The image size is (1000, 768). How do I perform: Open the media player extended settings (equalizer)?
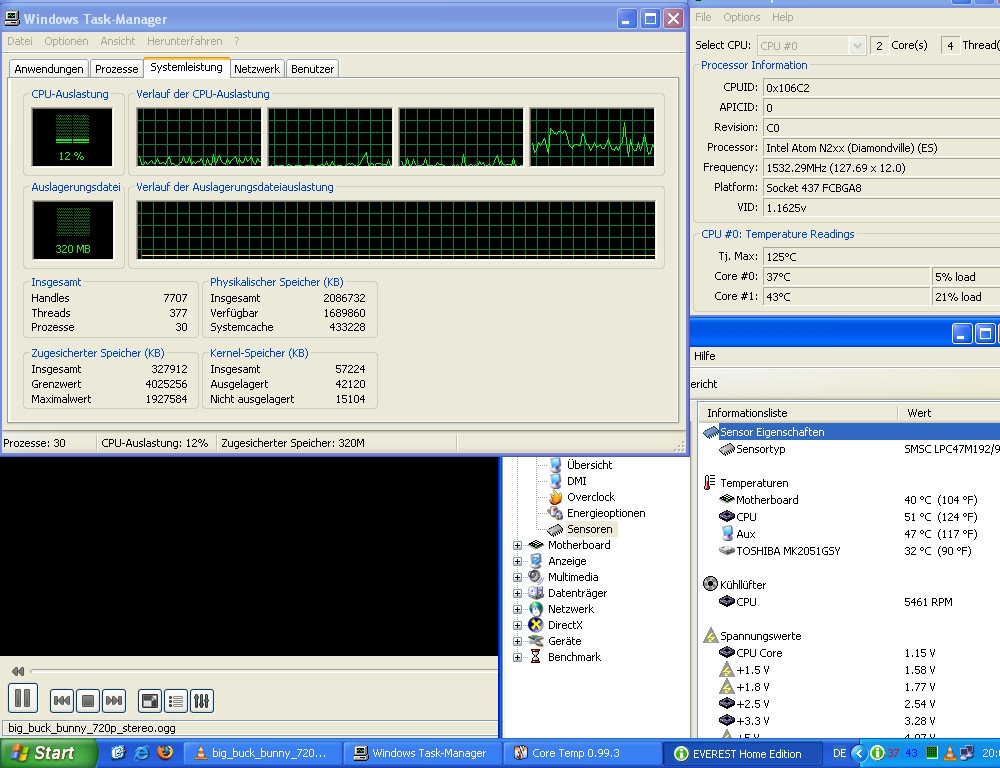[202, 701]
